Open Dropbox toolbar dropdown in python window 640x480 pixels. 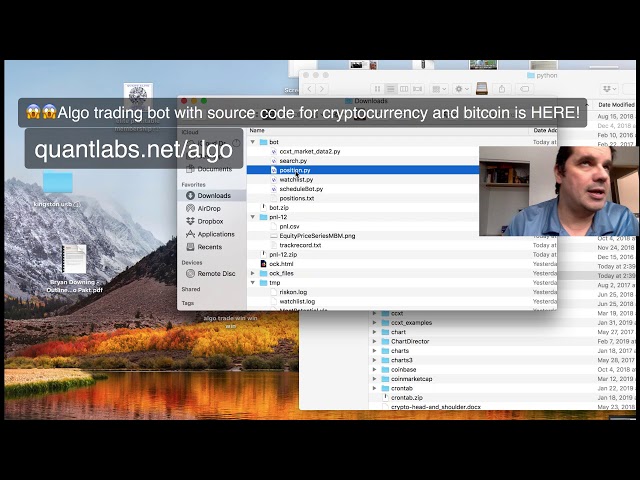tap(609, 89)
